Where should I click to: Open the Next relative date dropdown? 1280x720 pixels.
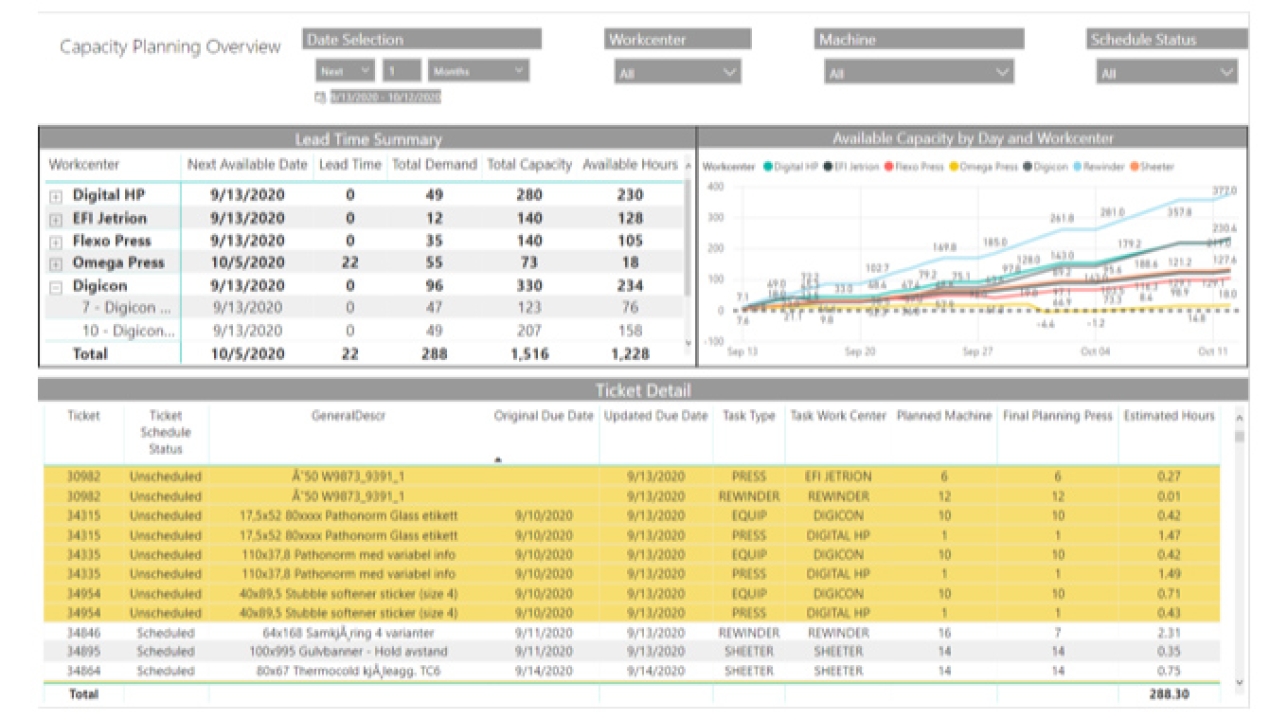pyautogui.click(x=345, y=71)
